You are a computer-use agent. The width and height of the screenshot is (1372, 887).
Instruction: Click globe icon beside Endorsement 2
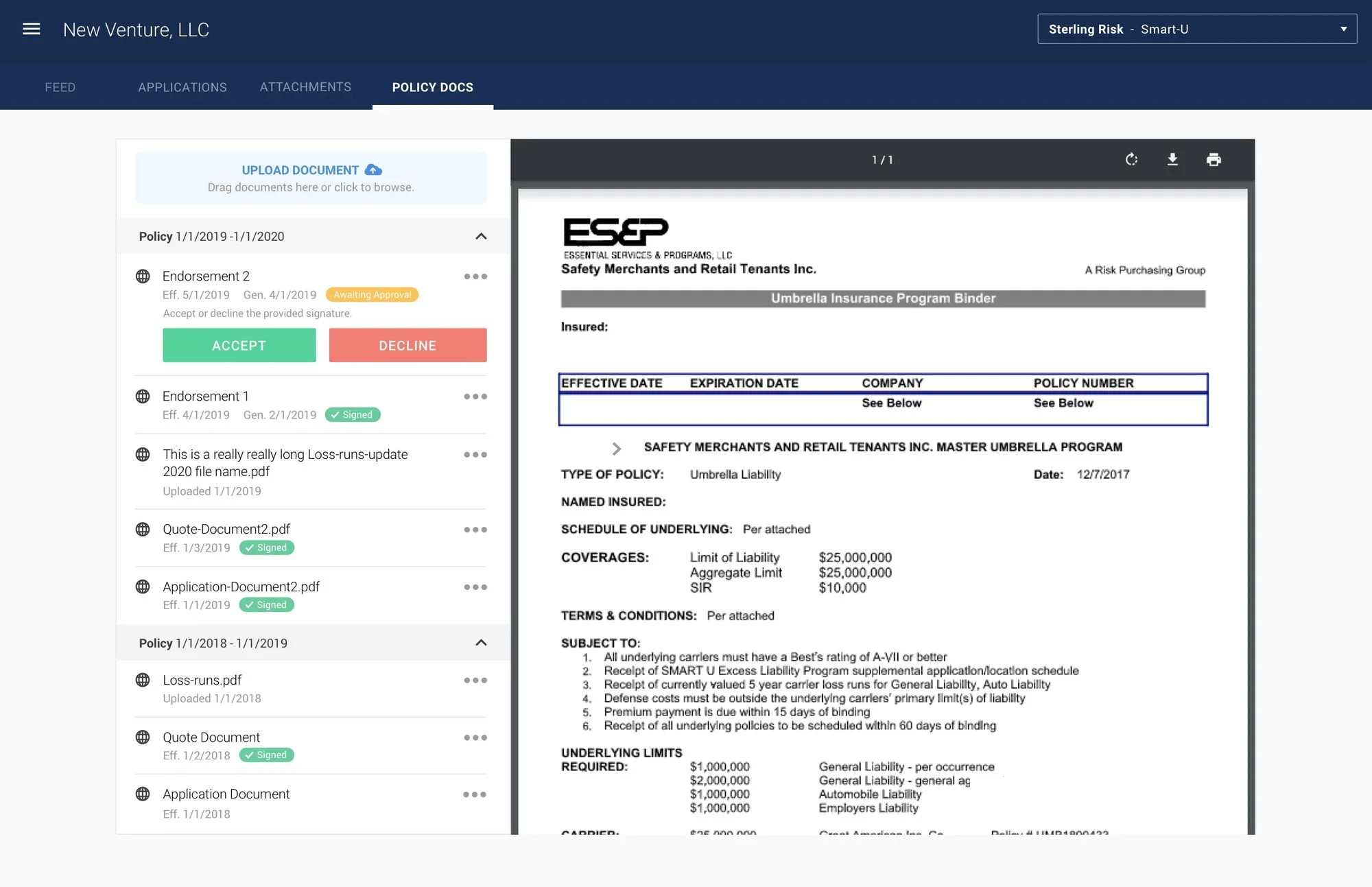pyautogui.click(x=143, y=276)
